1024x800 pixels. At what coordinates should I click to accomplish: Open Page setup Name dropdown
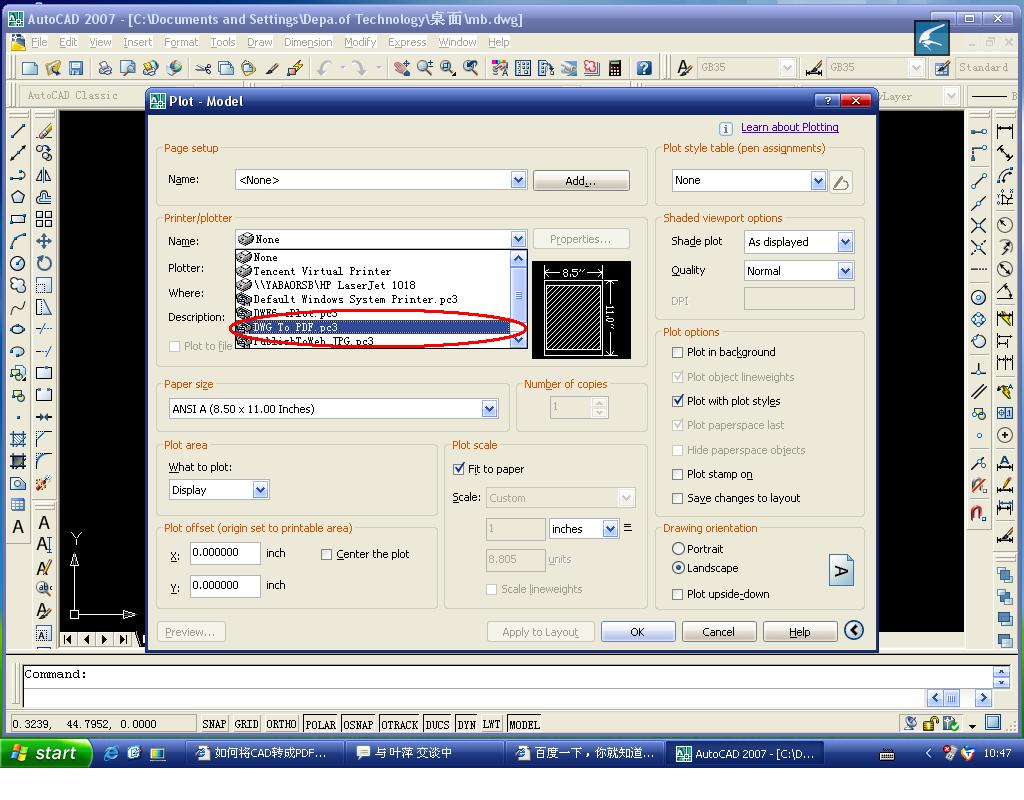pos(518,180)
